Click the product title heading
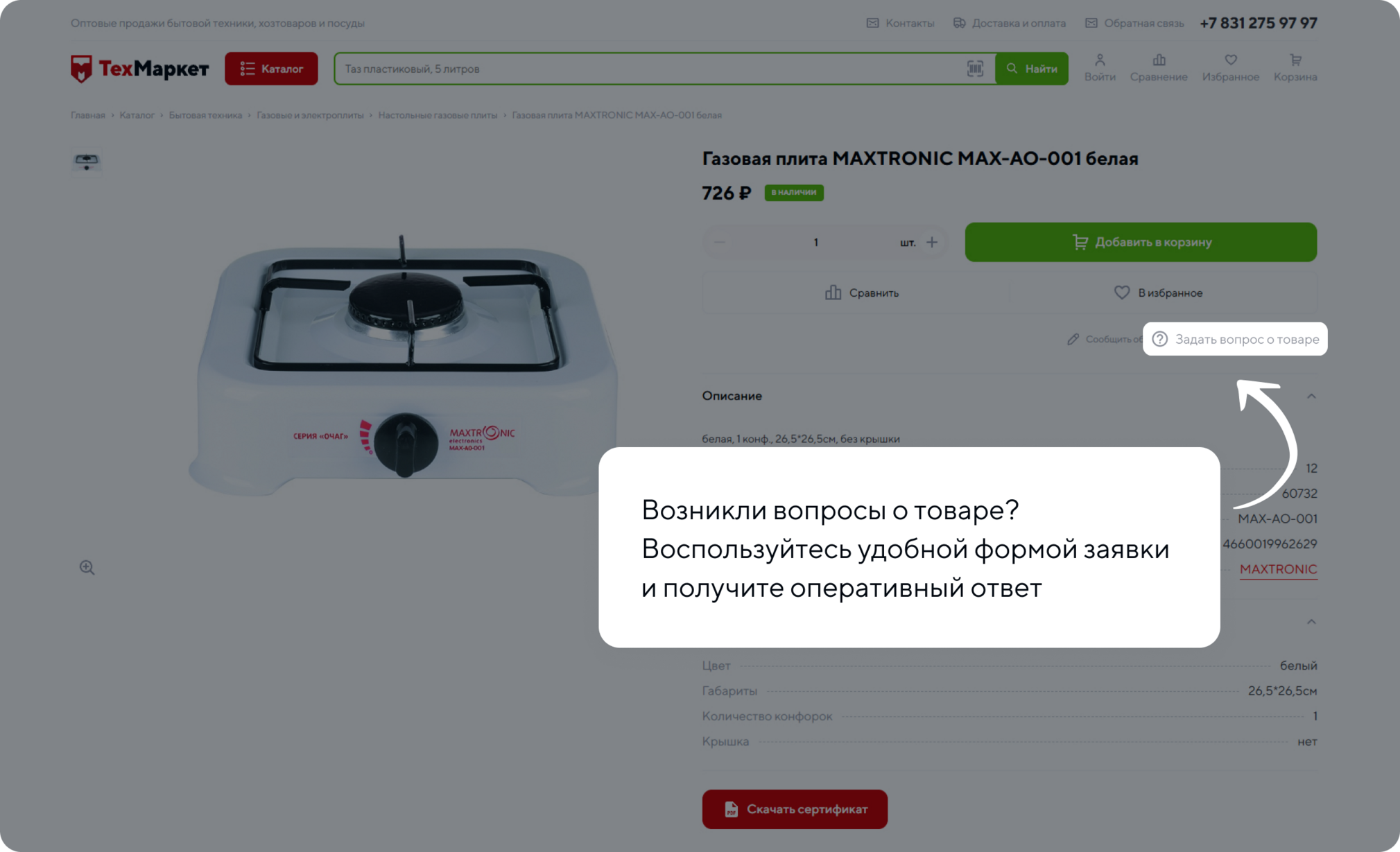The width and height of the screenshot is (1400, 852). pyautogui.click(x=920, y=159)
